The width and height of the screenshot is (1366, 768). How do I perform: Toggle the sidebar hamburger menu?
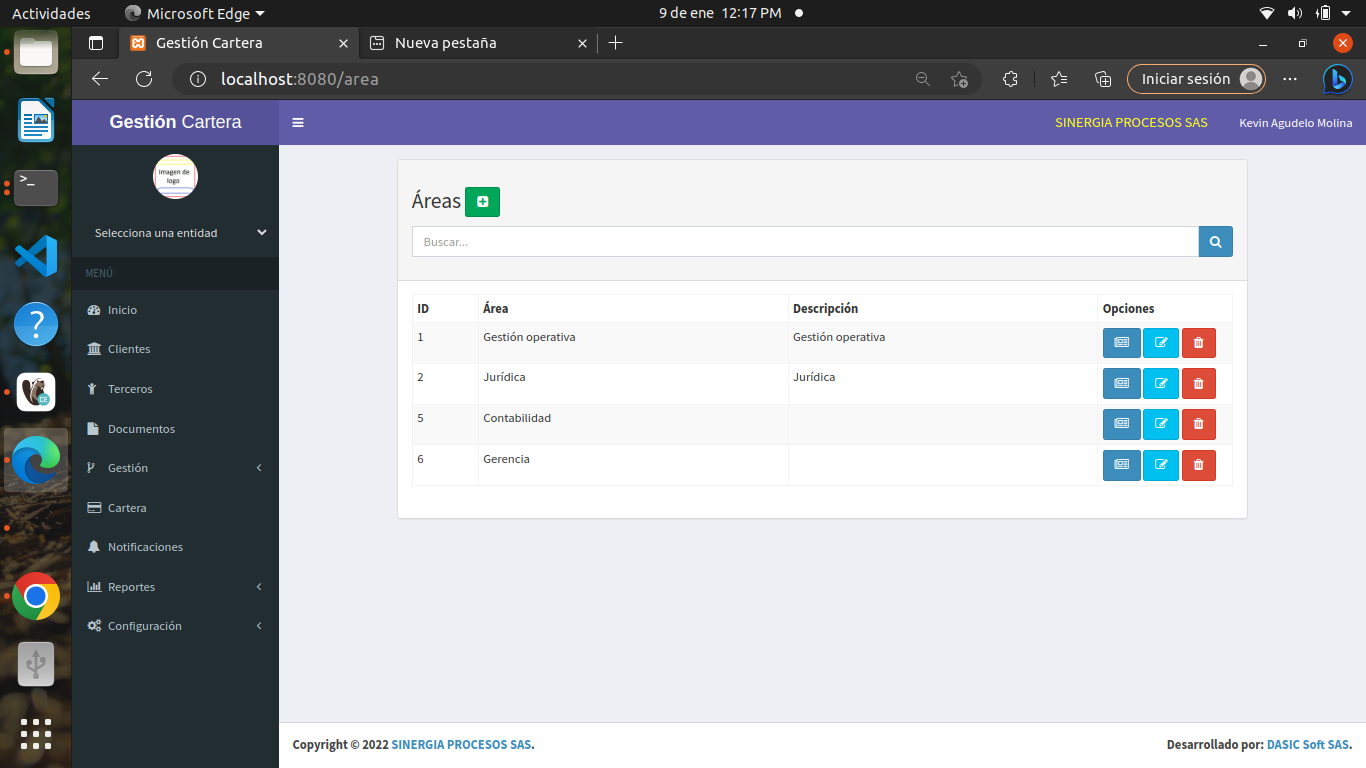coord(298,123)
